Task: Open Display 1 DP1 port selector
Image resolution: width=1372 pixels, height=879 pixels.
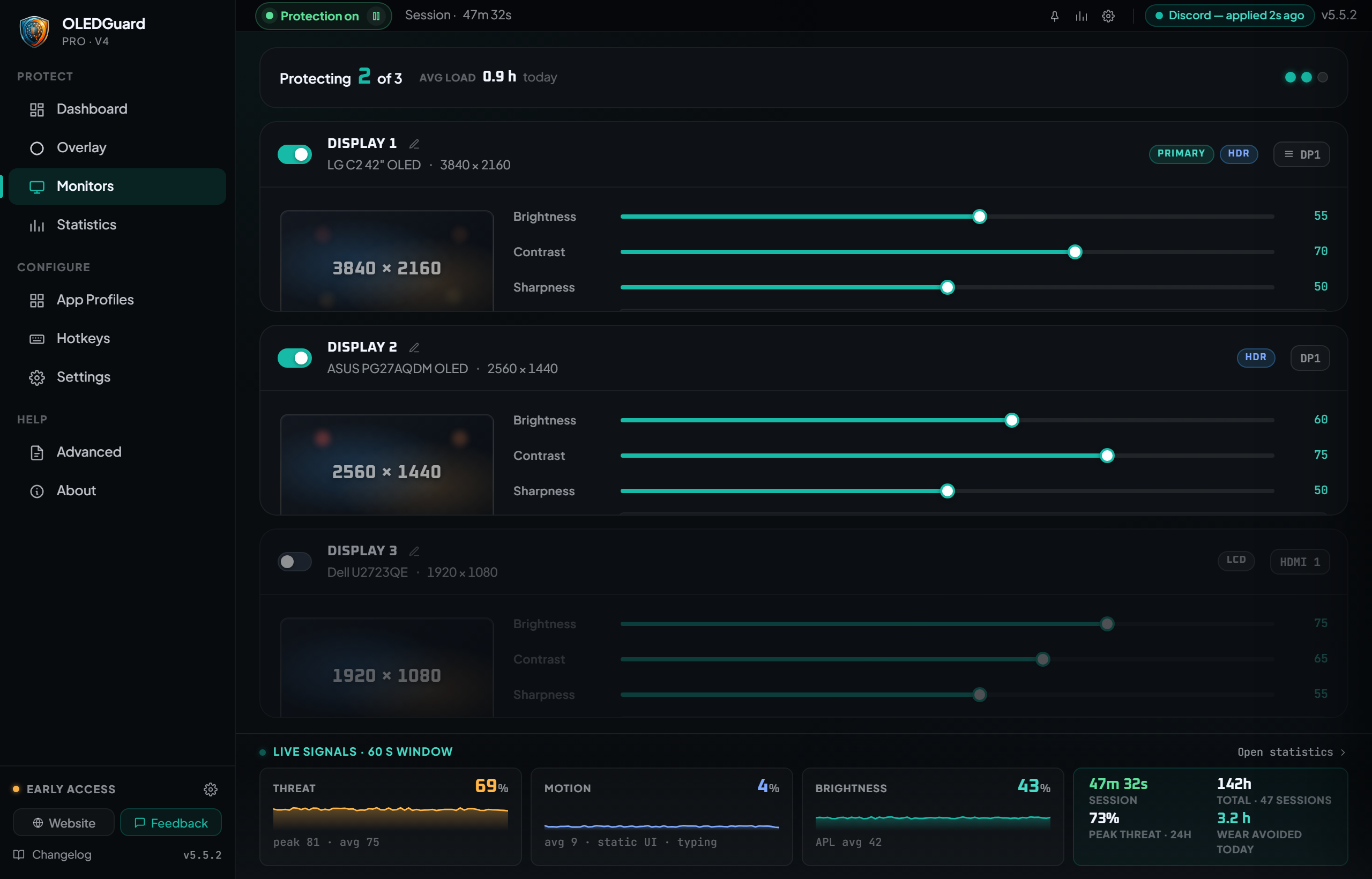Action: click(1301, 154)
